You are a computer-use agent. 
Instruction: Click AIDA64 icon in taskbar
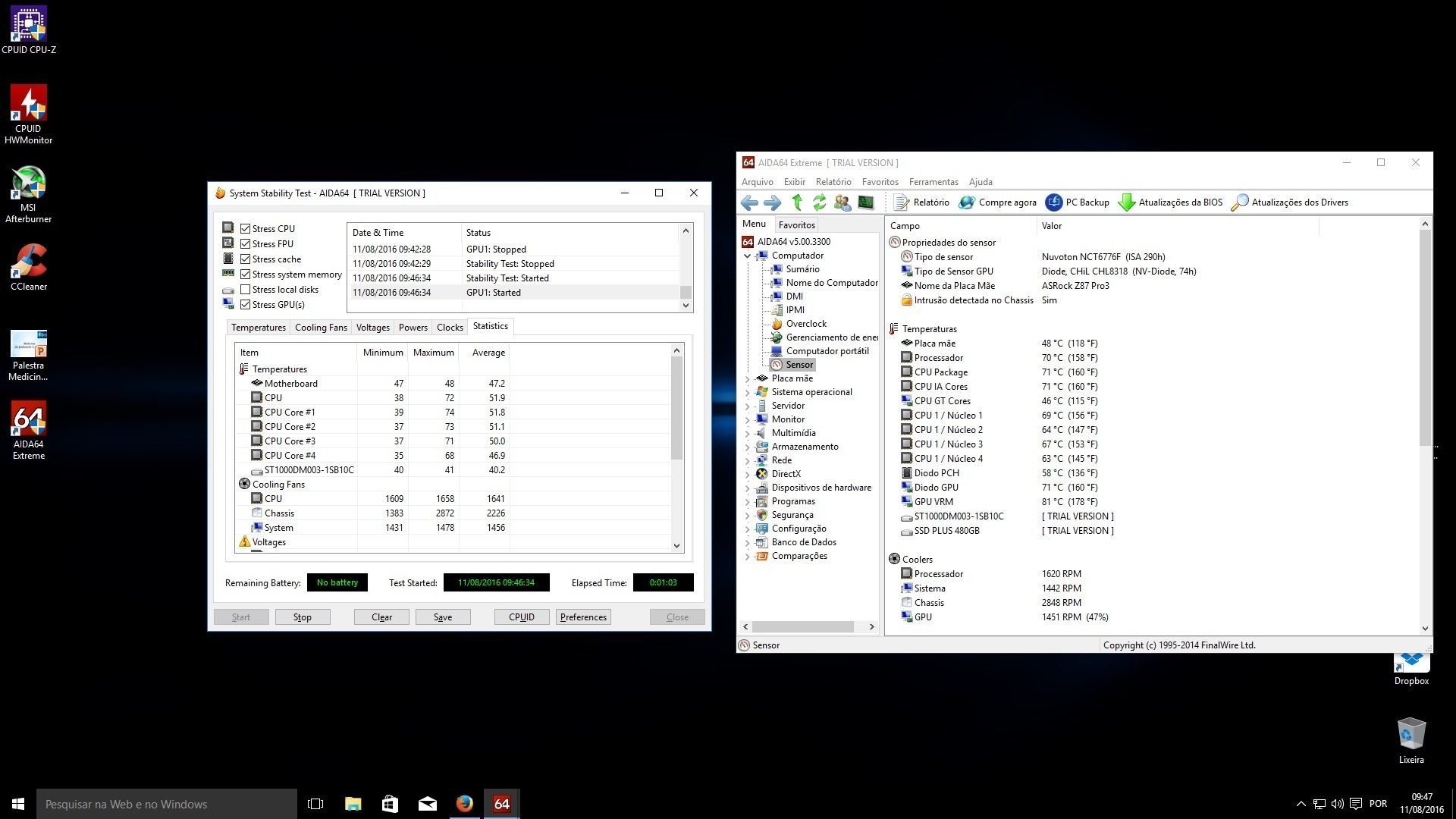pos(501,804)
